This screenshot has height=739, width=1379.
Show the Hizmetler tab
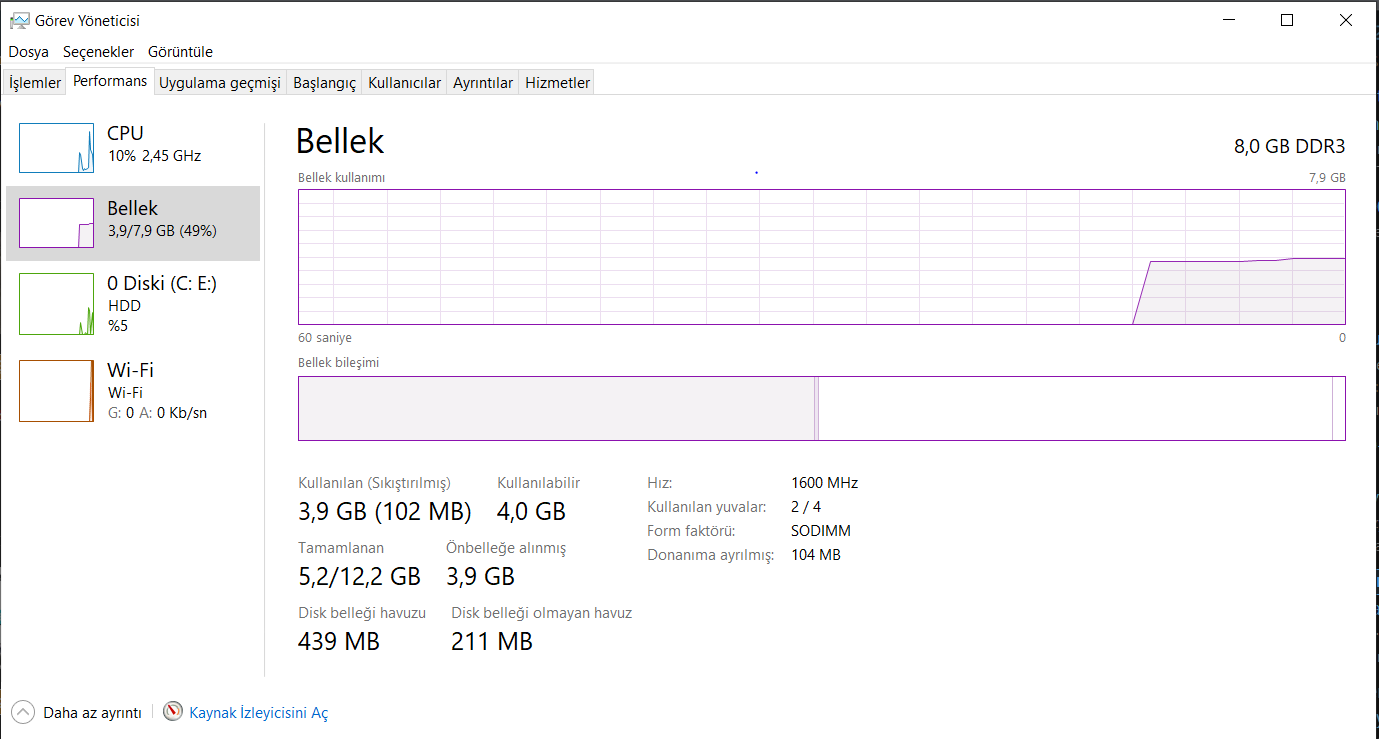tap(557, 83)
